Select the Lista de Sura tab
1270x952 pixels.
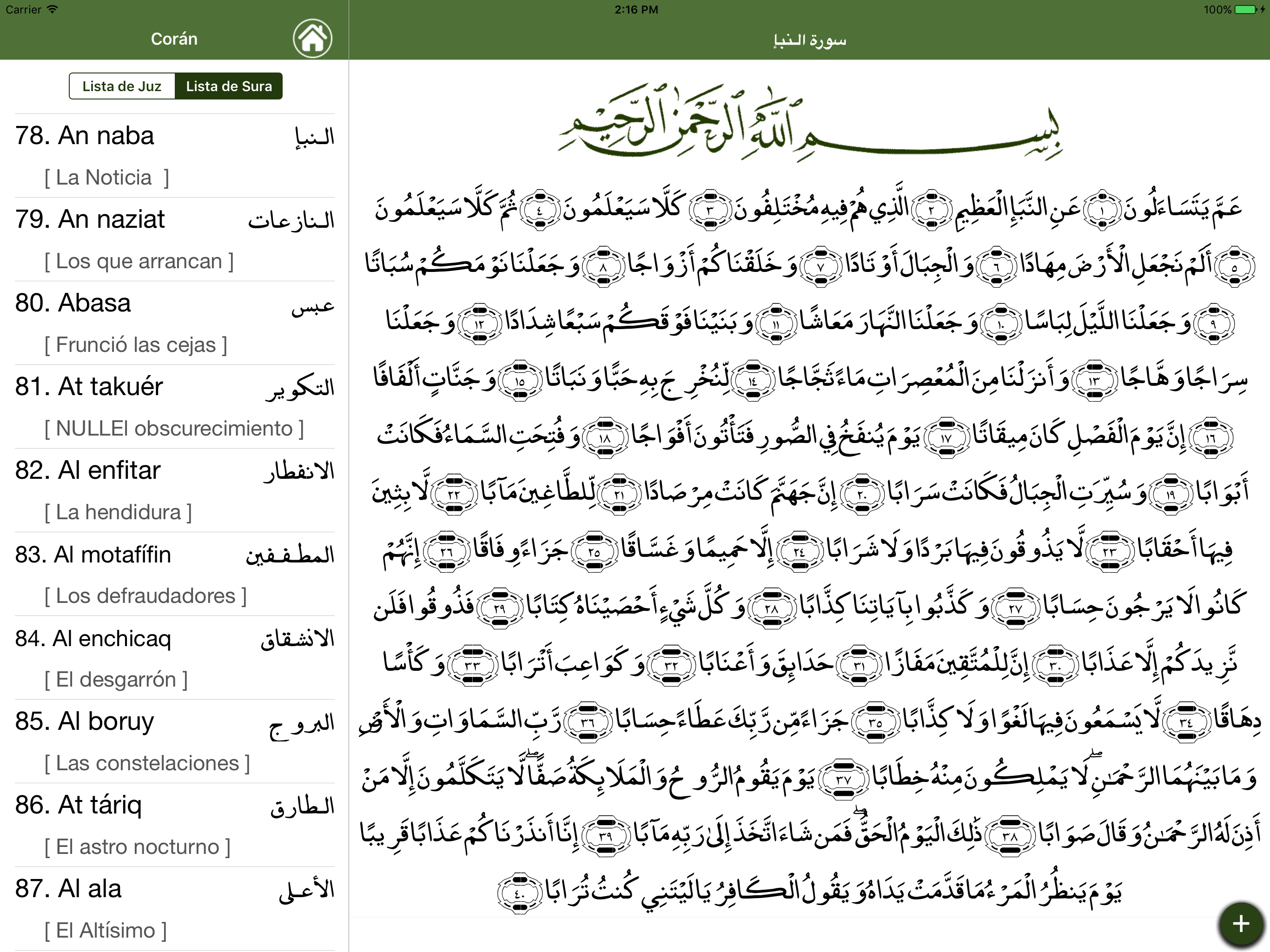(x=229, y=86)
